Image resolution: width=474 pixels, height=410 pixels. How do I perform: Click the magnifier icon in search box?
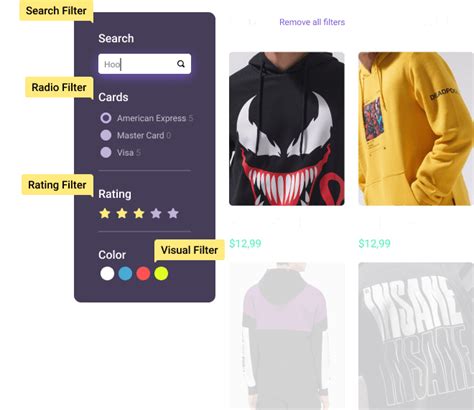point(181,64)
